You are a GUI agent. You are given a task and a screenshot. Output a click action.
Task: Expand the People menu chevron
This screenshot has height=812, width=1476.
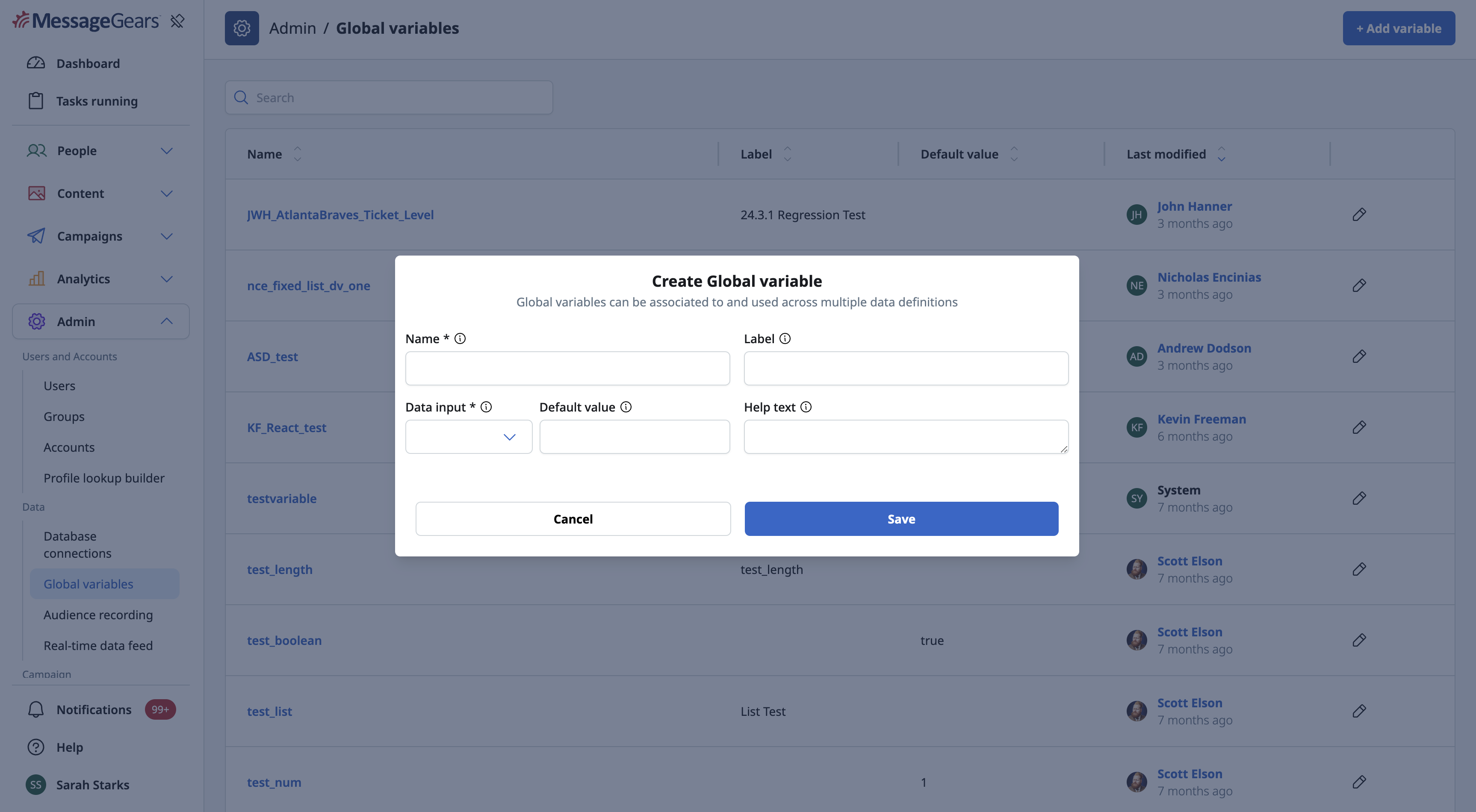pos(167,150)
